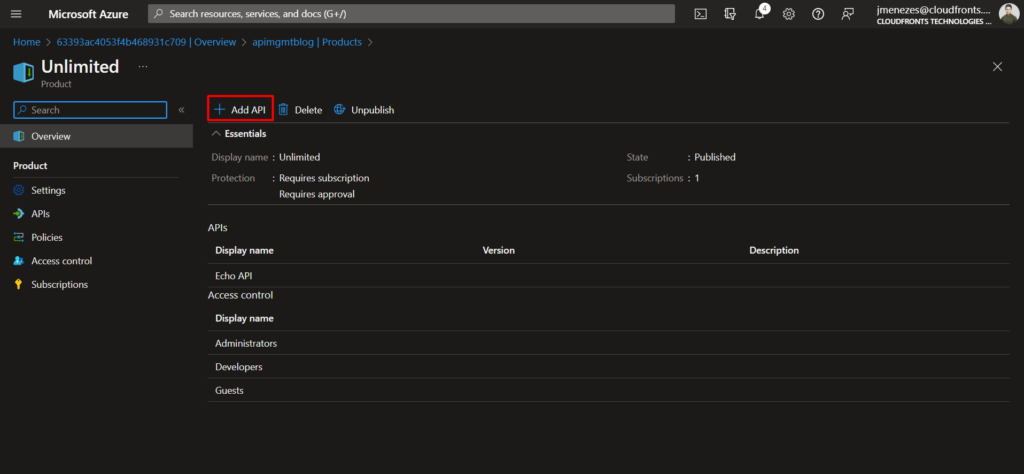
Task: Click the Requires subscription protection value
Action: click(324, 178)
